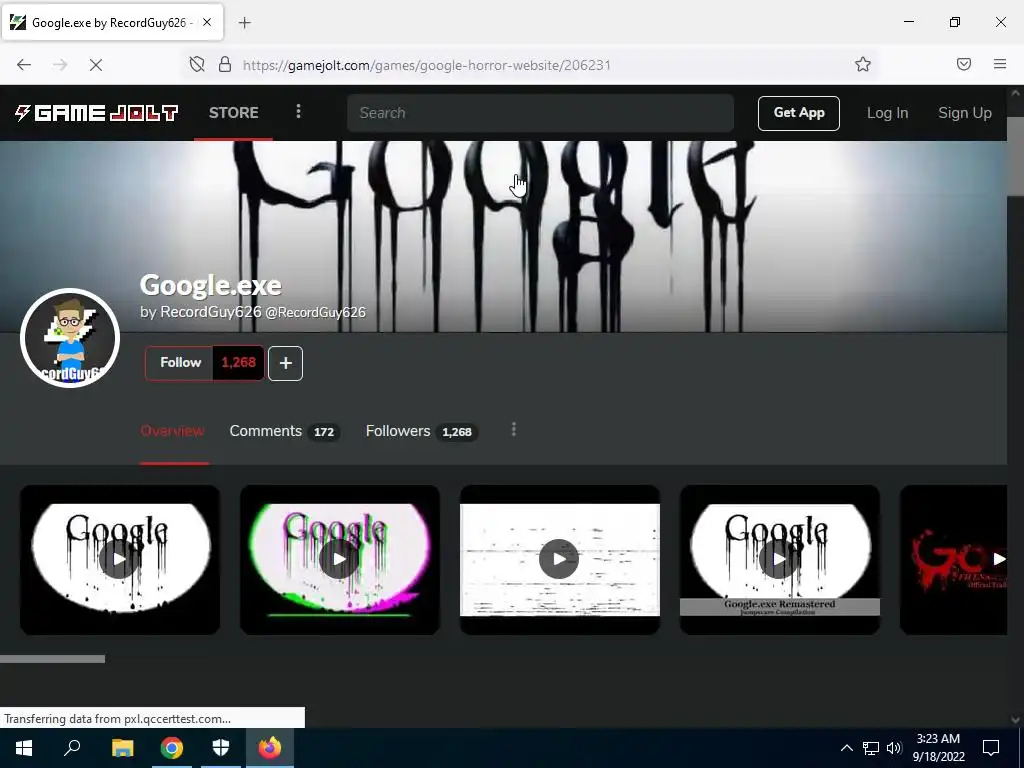1024x768 pixels.
Task: Open the STORE tab
Action: 233,113
